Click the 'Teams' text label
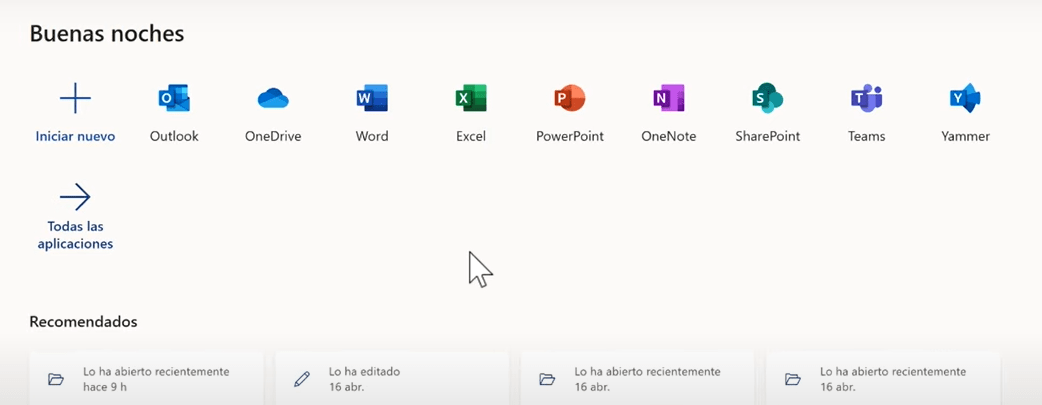 click(867, 136)
